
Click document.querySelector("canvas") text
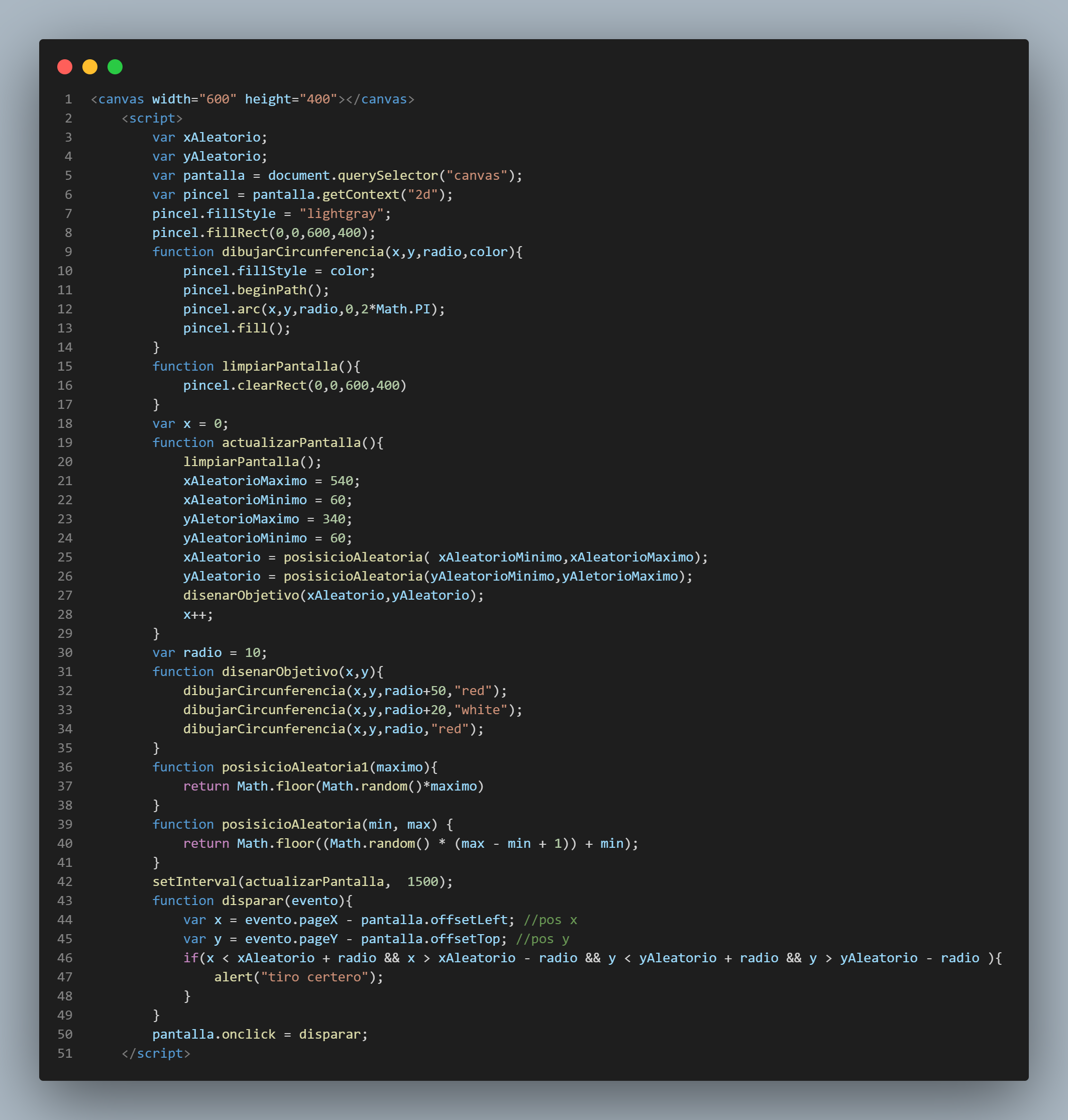click(392, 175)
